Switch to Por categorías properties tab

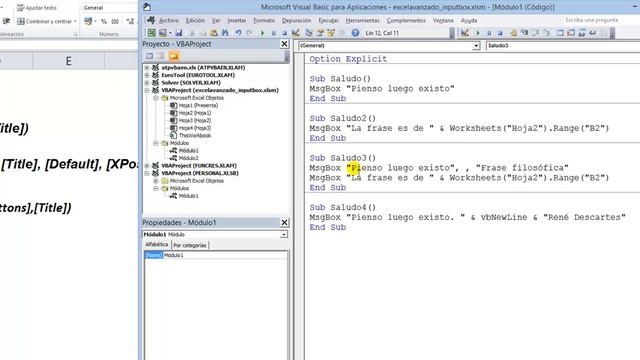(x=190, y=245)
